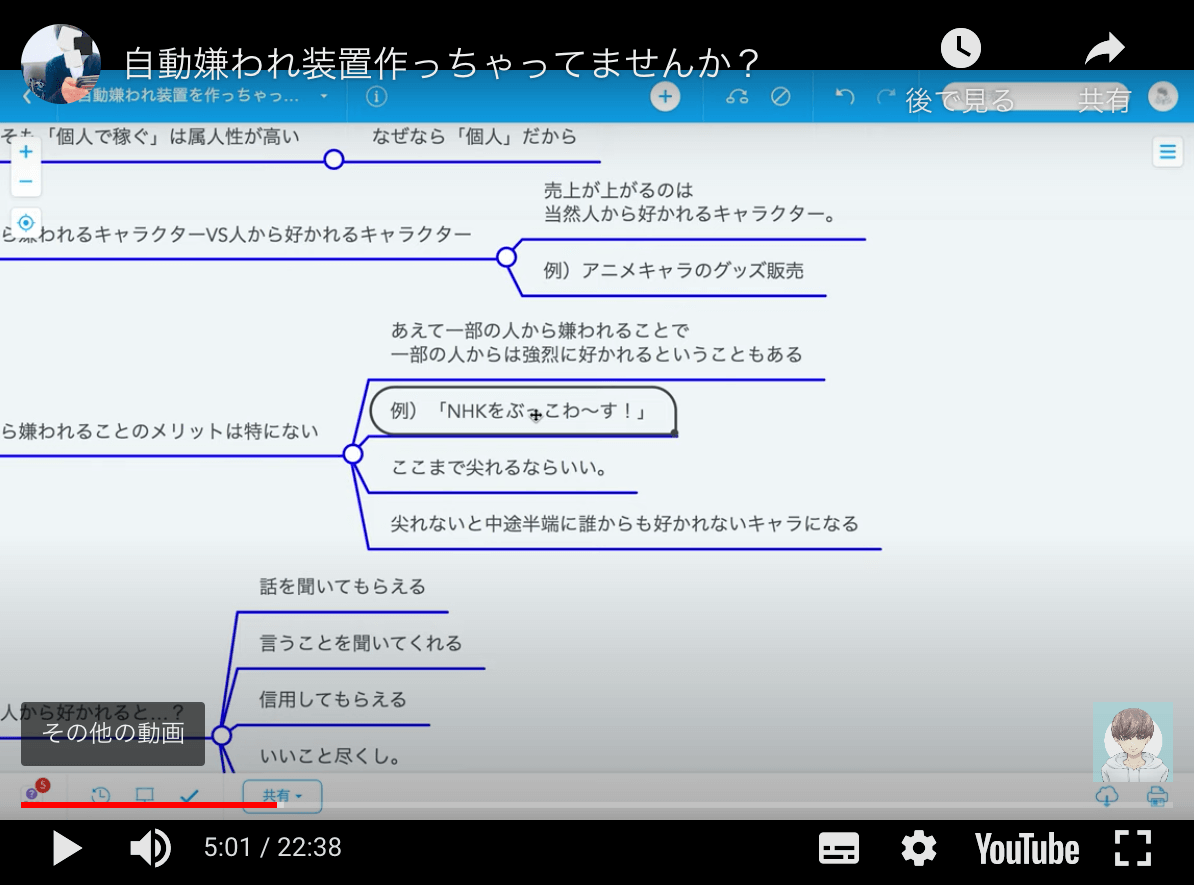
Task: Open map title dropdown arrow
Action: 324,96
